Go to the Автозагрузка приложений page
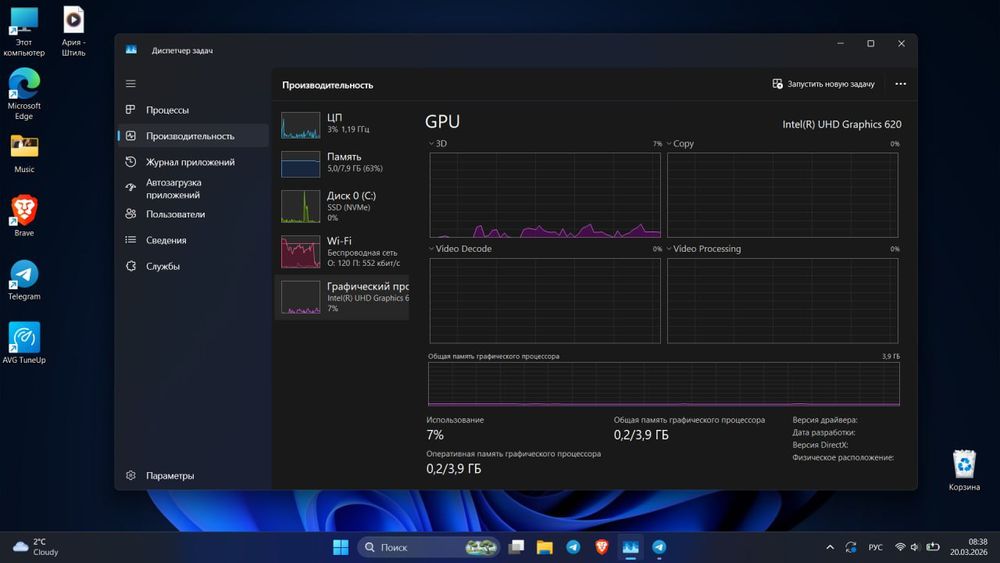The height and width of the screenshot is (563, 1000). point(193,188)
